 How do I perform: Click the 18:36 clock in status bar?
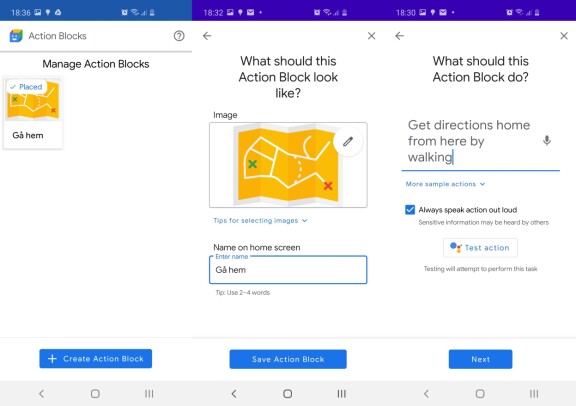[21, 13]
